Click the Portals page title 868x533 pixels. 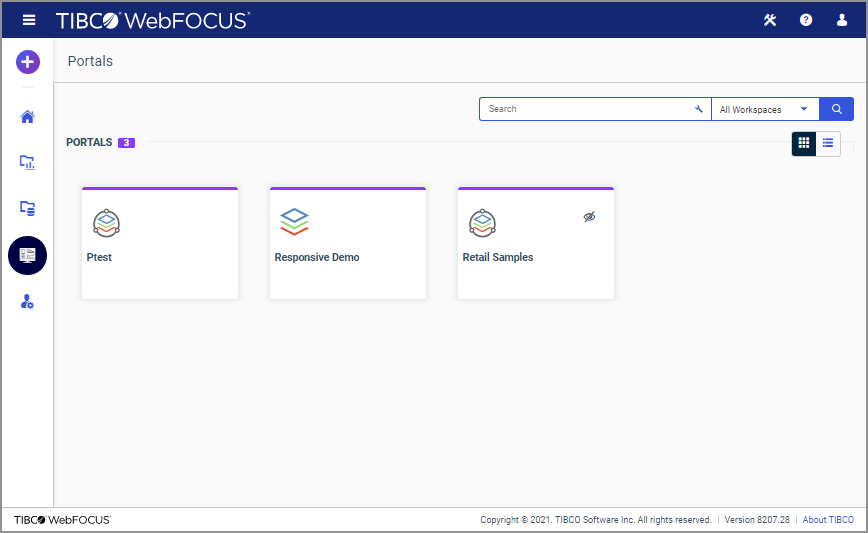(90, 61)
